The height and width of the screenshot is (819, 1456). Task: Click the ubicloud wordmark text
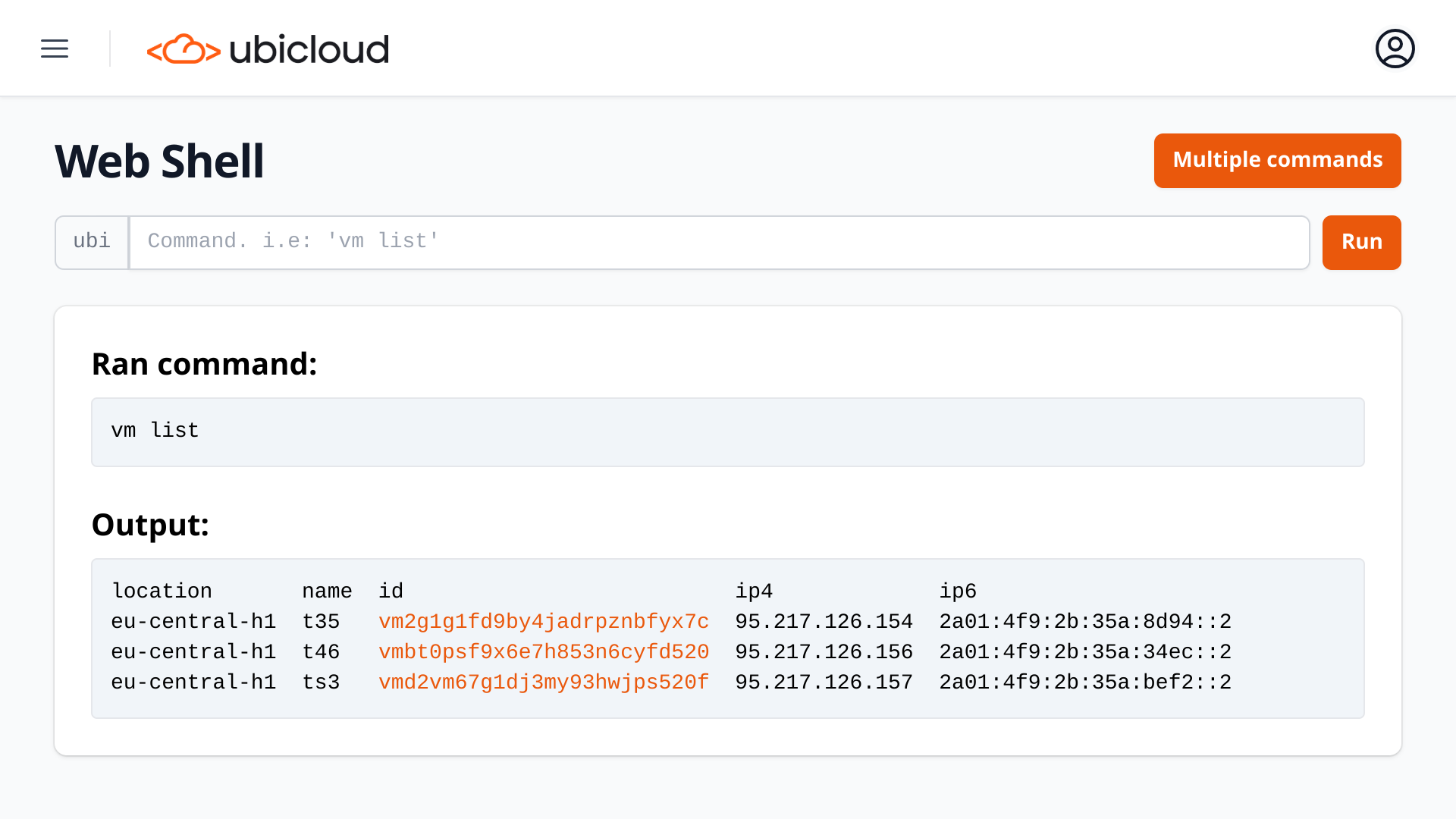coord(309,50)
